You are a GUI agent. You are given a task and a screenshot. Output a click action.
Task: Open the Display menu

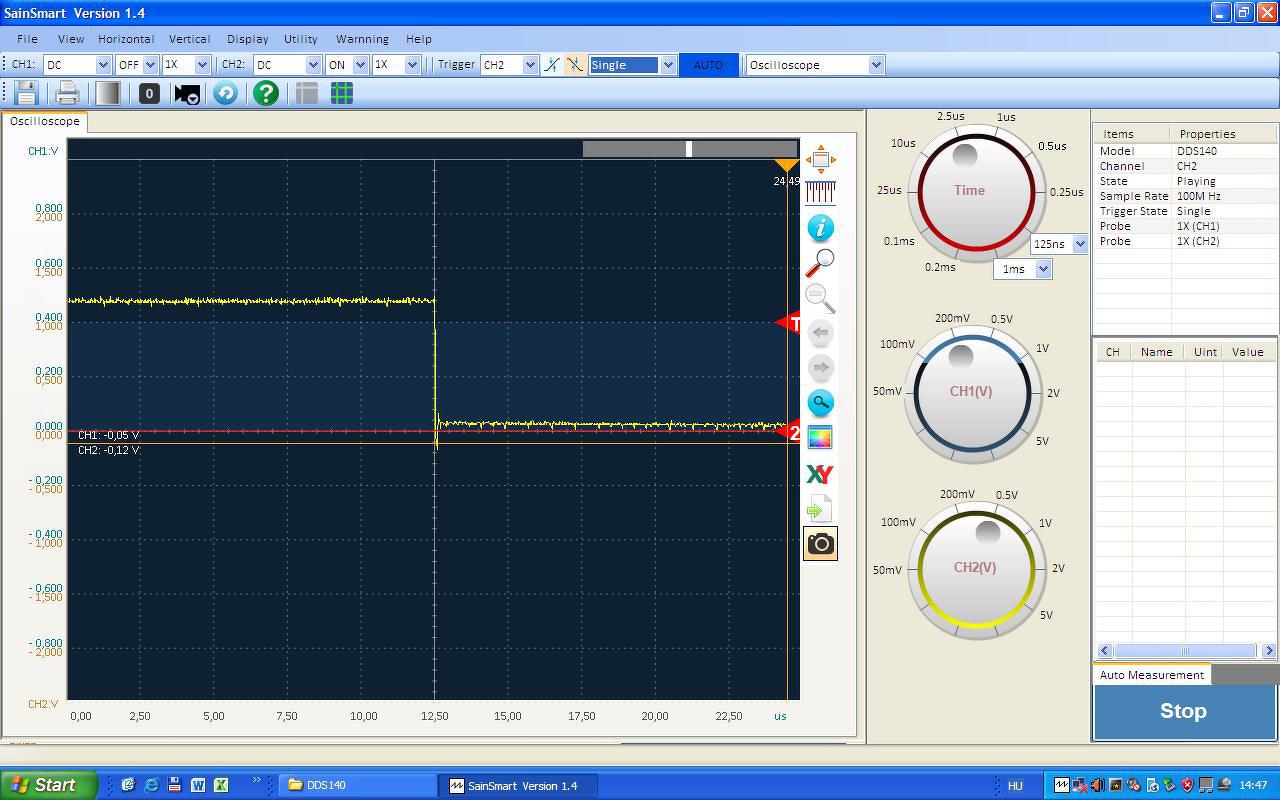point(247,39)
